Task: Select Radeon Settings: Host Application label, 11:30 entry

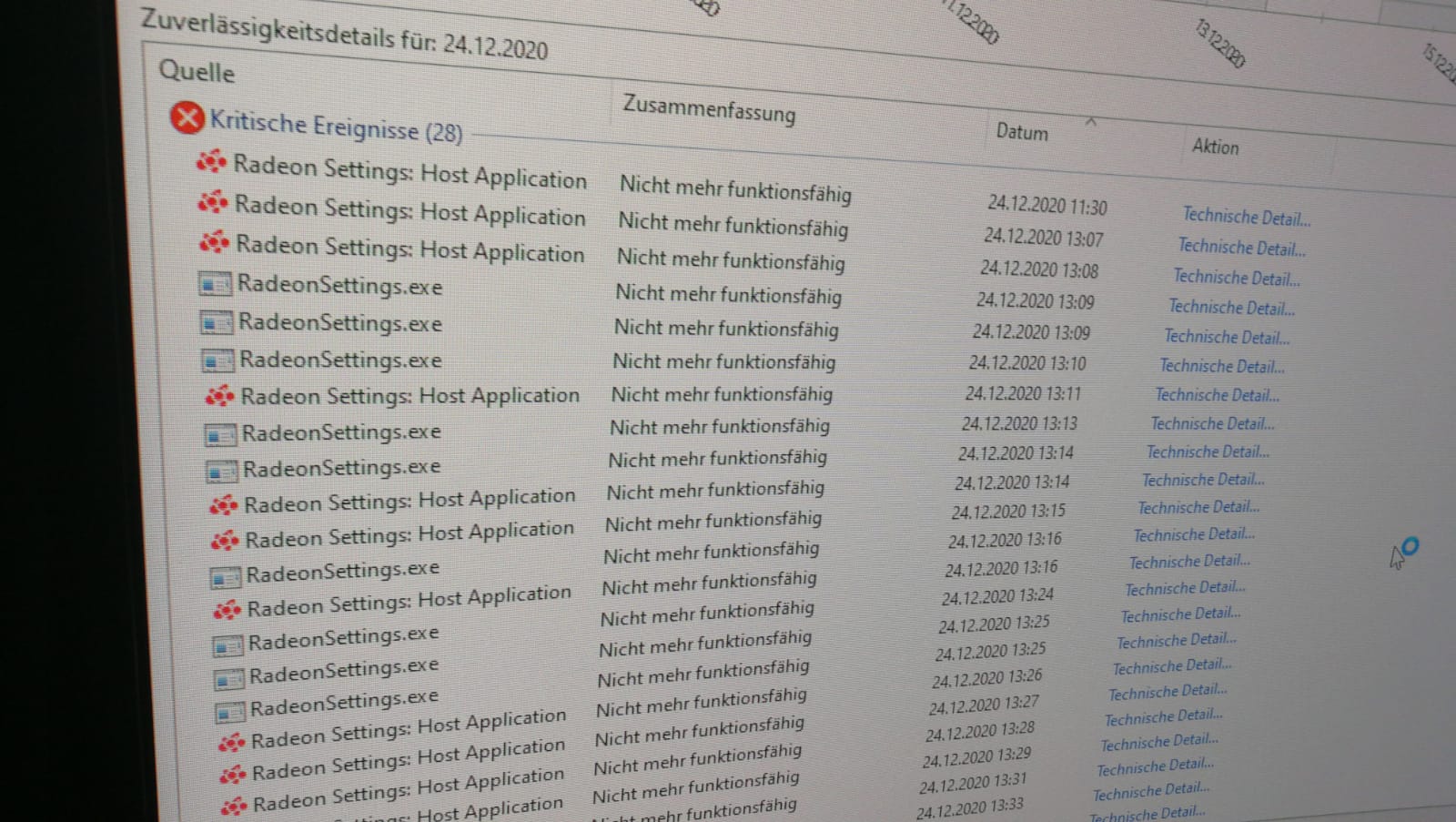Action: tap(410, 172)
